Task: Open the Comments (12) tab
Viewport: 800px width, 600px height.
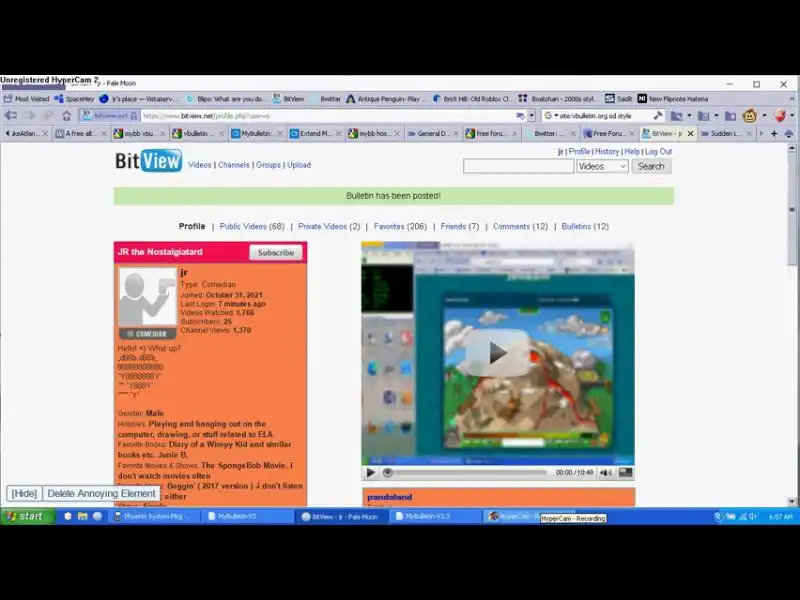Action: (520, 227)
